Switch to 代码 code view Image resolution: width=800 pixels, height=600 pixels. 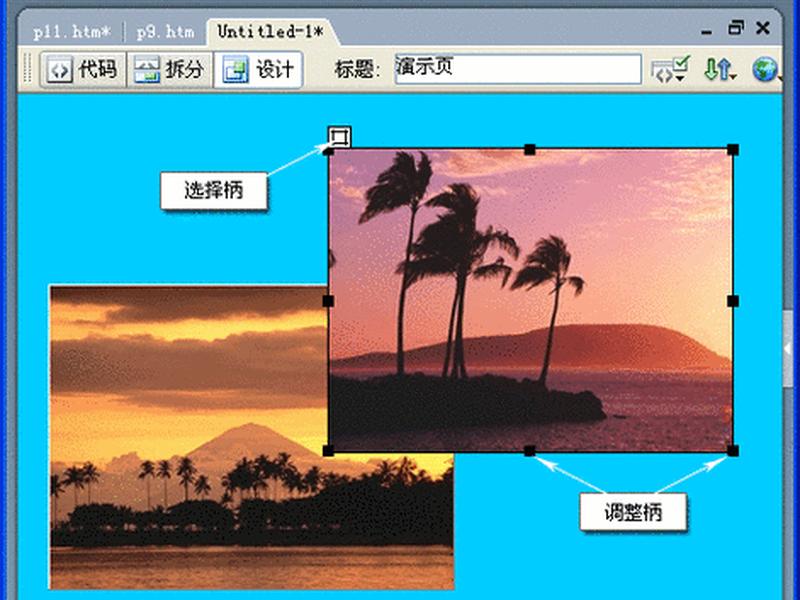83,69
